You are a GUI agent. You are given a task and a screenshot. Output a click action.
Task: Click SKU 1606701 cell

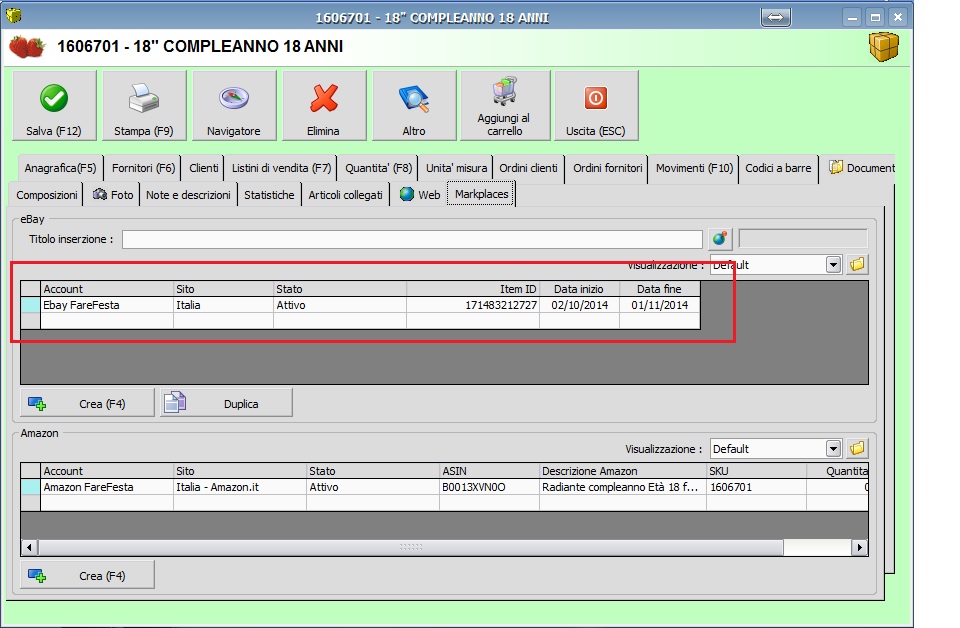[756, 487]
